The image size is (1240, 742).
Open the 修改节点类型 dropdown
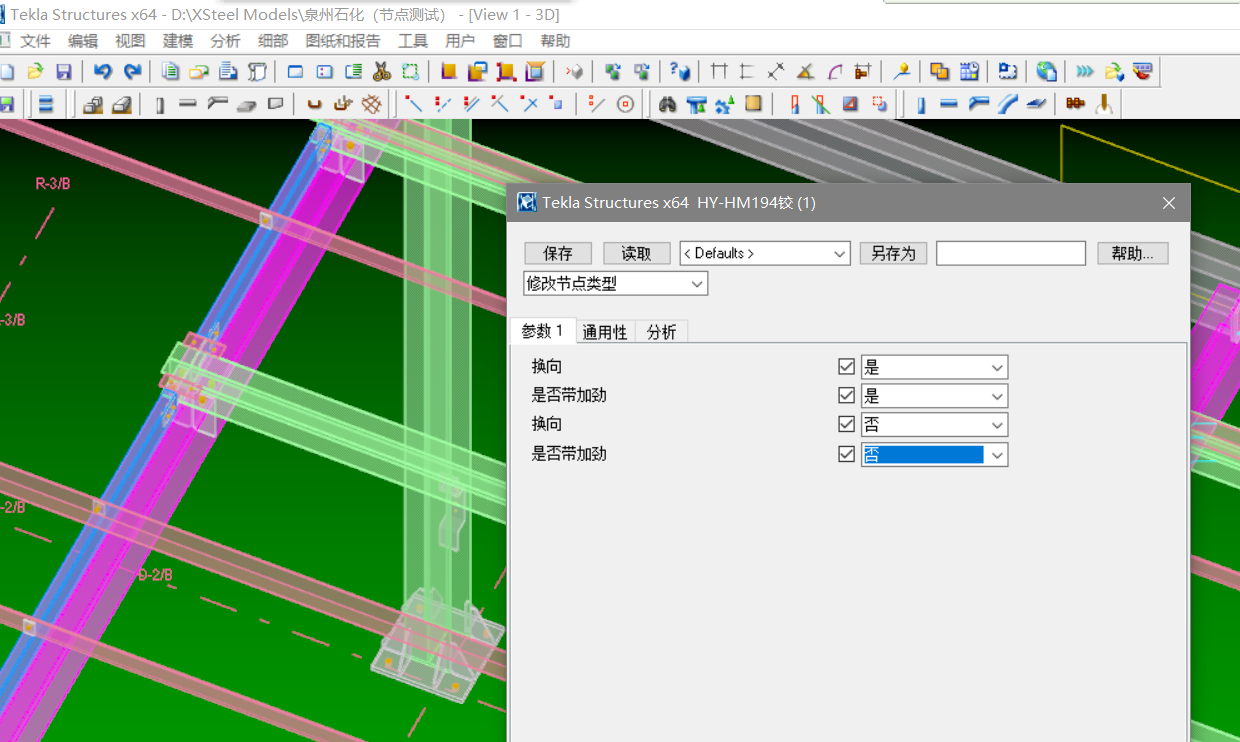(616, 284)
